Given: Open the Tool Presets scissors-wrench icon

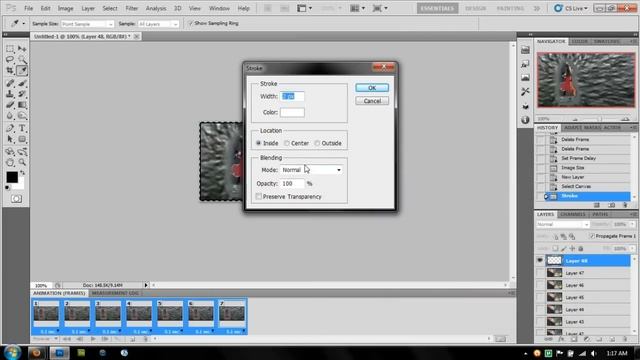Looking at the screenshot, I should (x=525, y=91).
